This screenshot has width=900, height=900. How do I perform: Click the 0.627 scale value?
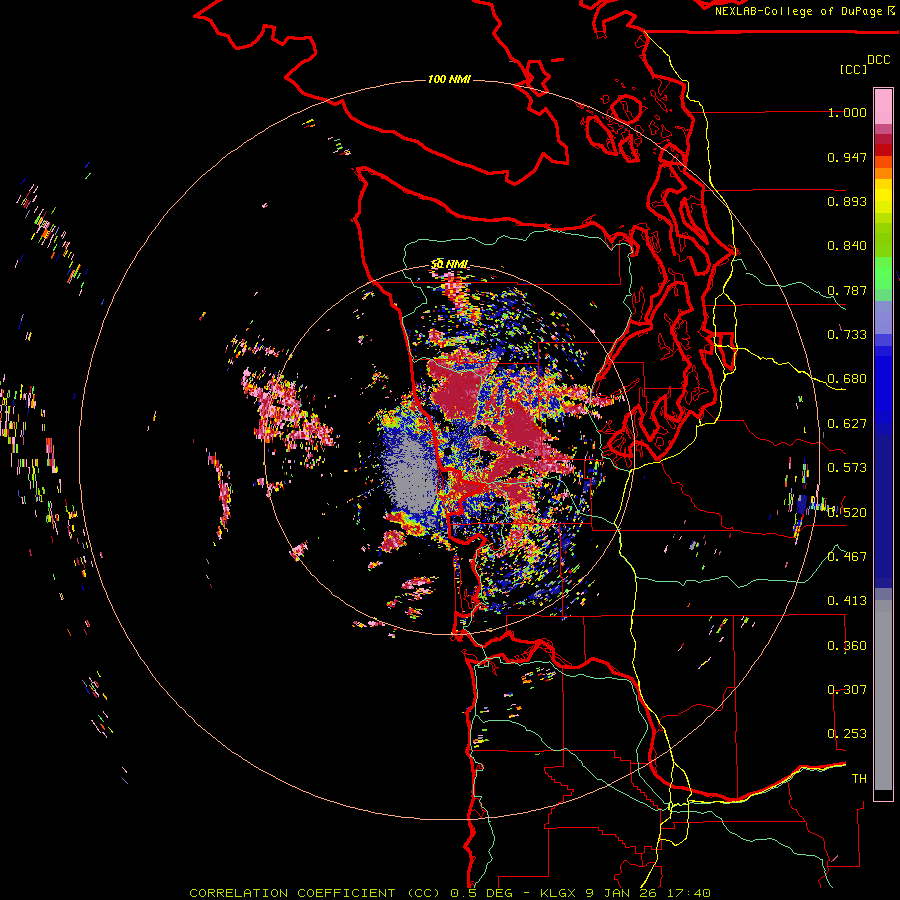coord(847,424)
